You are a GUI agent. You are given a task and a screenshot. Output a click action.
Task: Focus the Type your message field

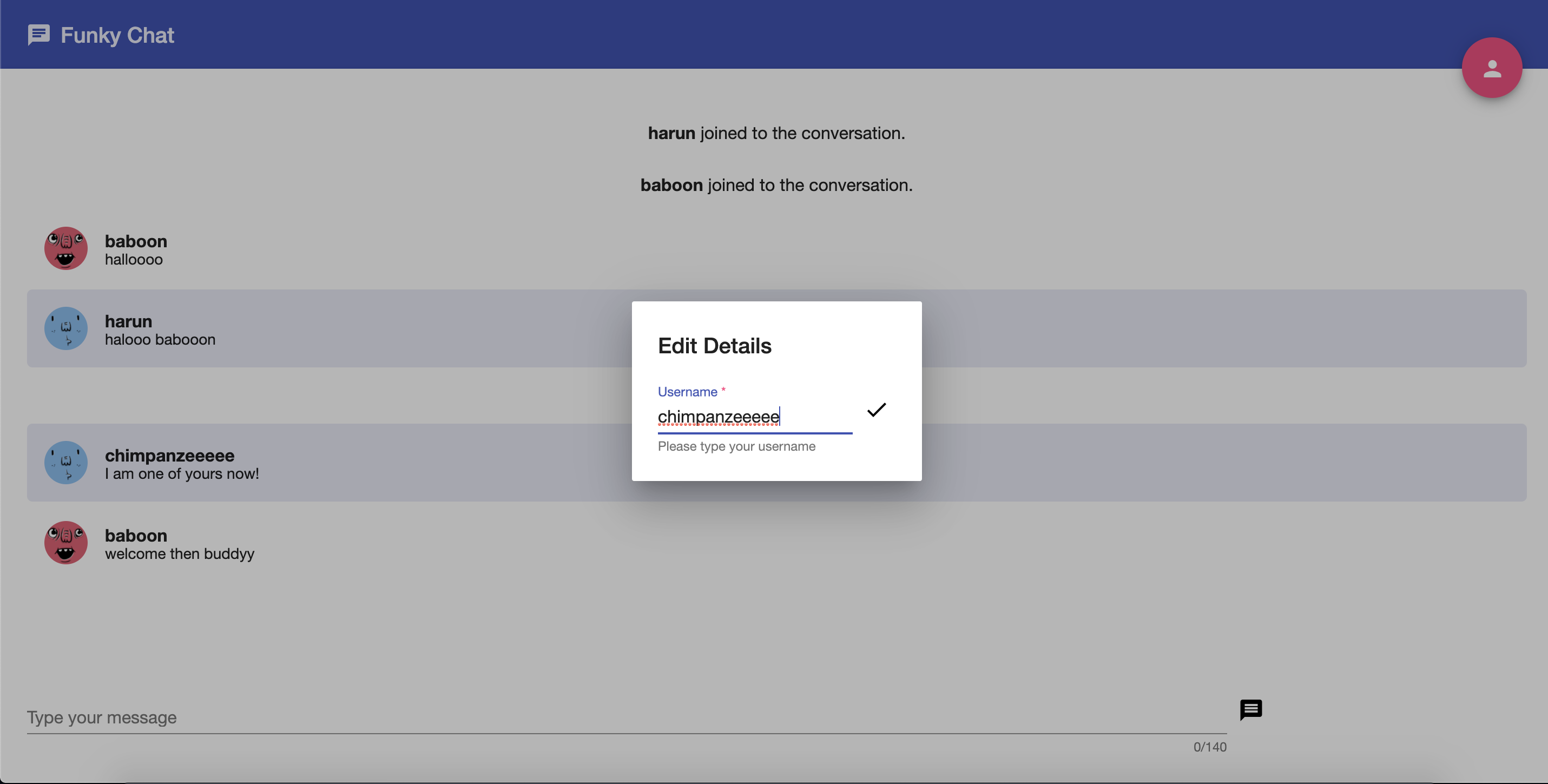(x=625, y=717)
